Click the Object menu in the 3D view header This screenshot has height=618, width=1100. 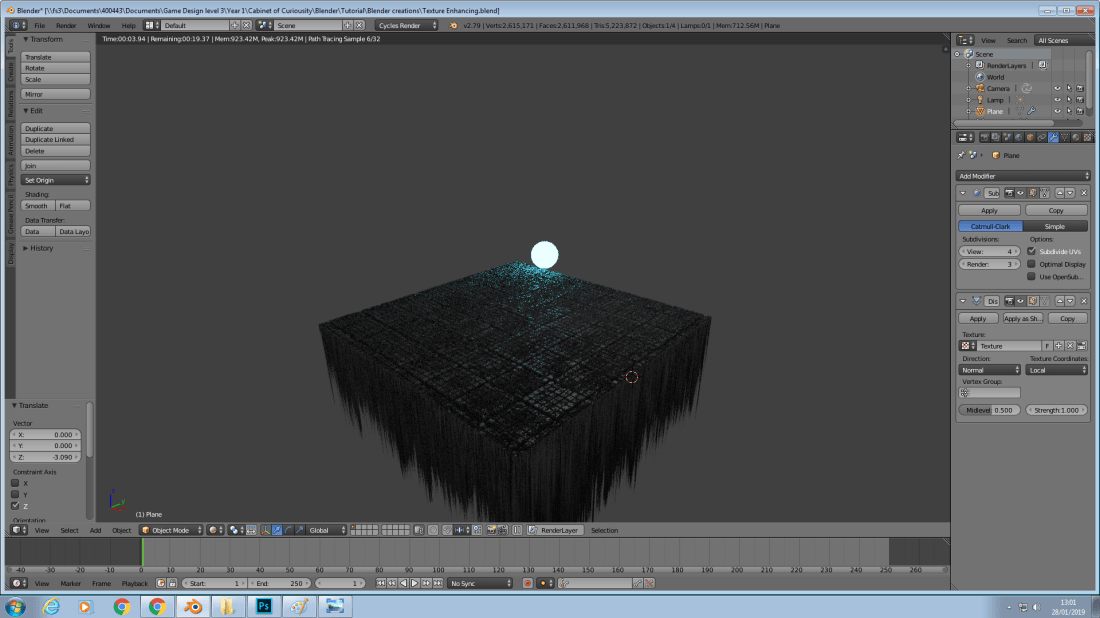click(122, 530)
